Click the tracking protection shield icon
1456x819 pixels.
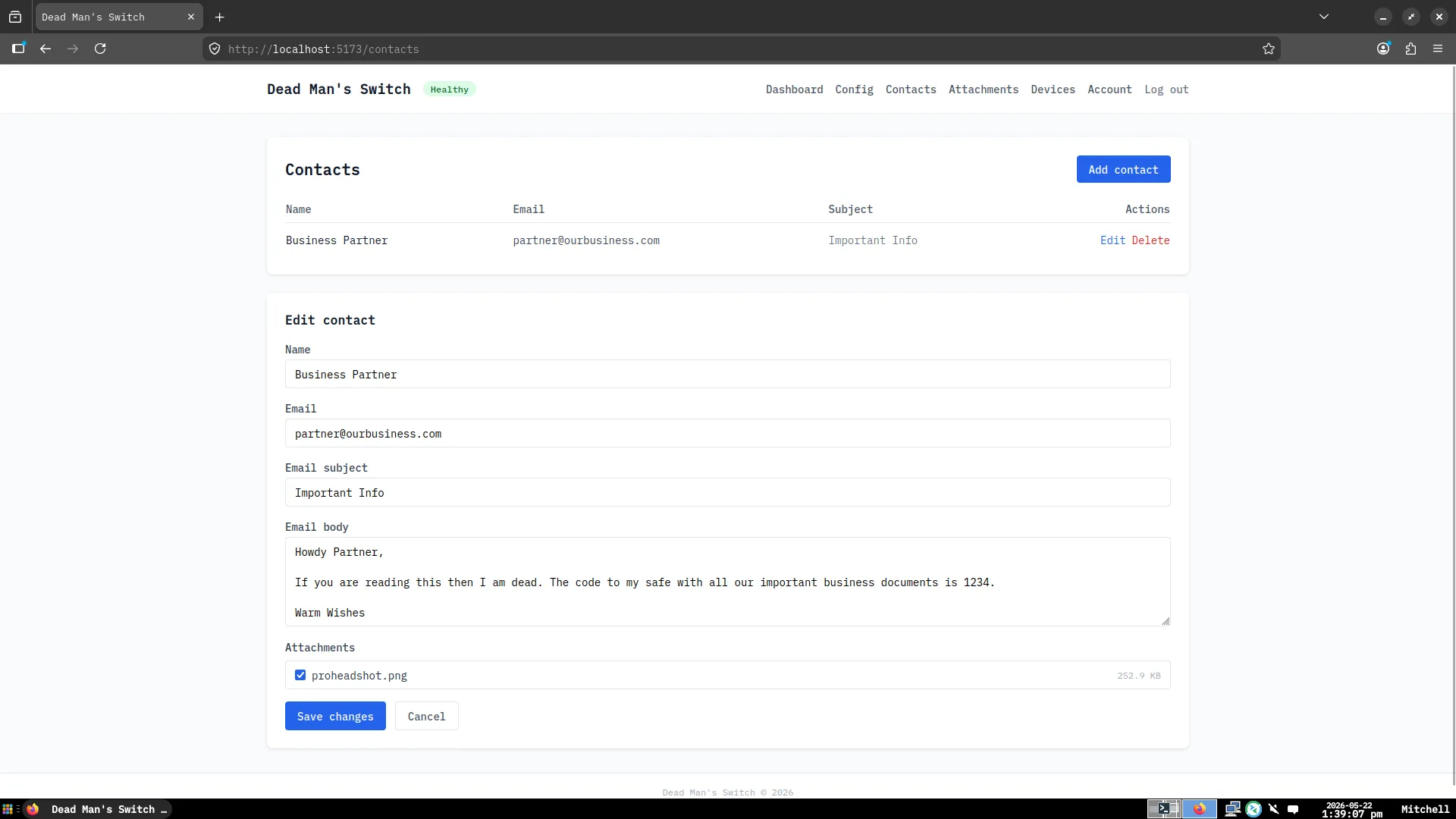tap(215, 49)
